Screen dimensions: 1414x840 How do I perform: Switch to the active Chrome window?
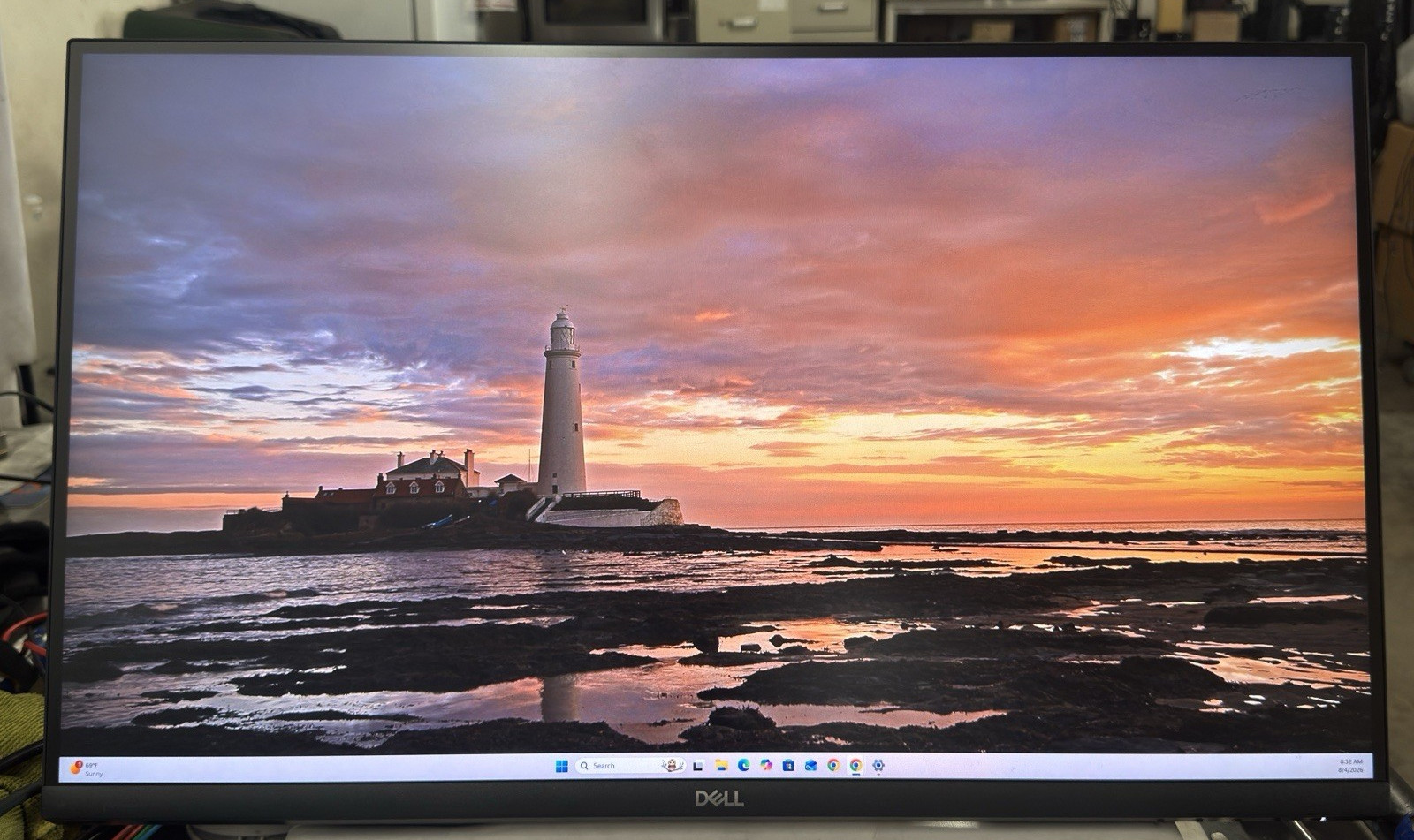pos(855,765)
